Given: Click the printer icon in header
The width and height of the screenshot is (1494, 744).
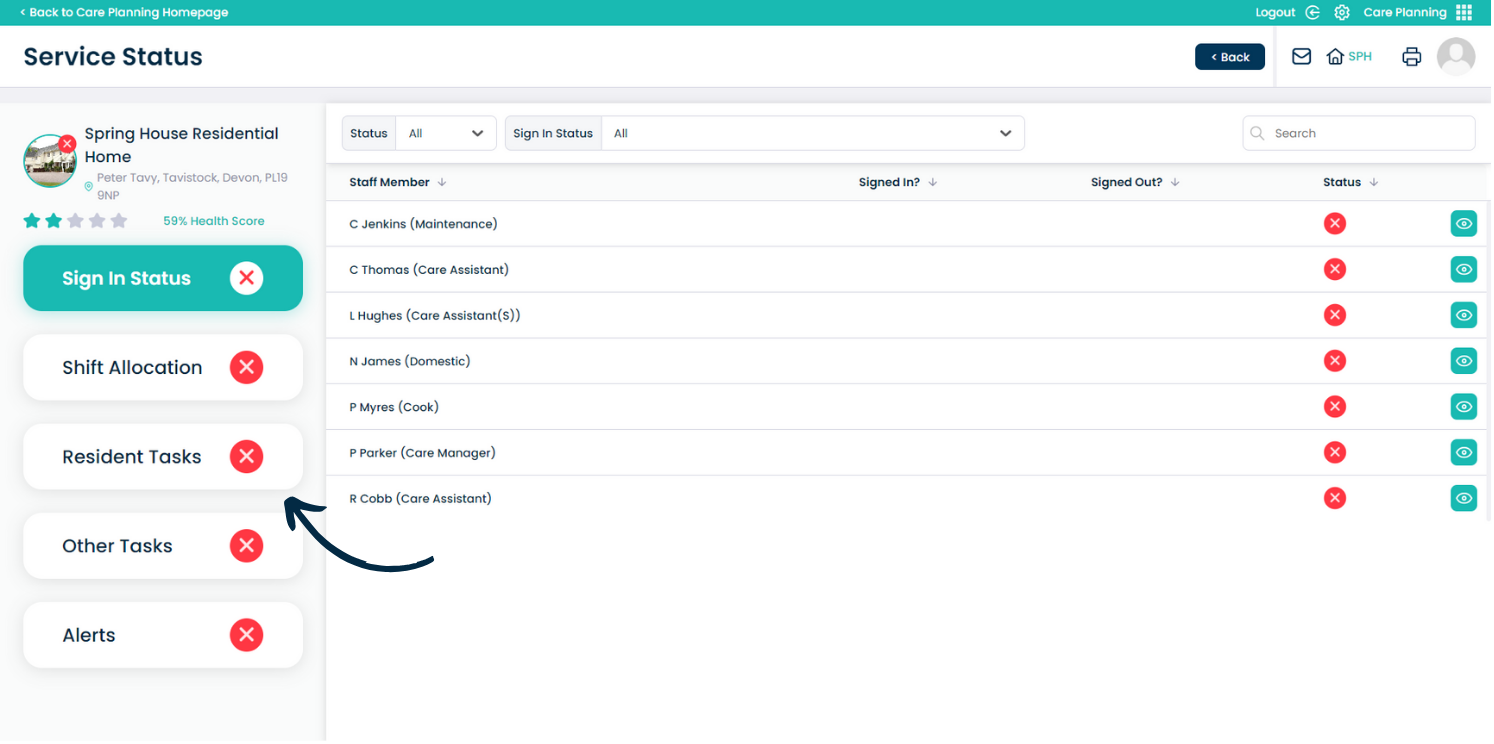Looking at the screenshot, I should click(x=1411, y=57).
